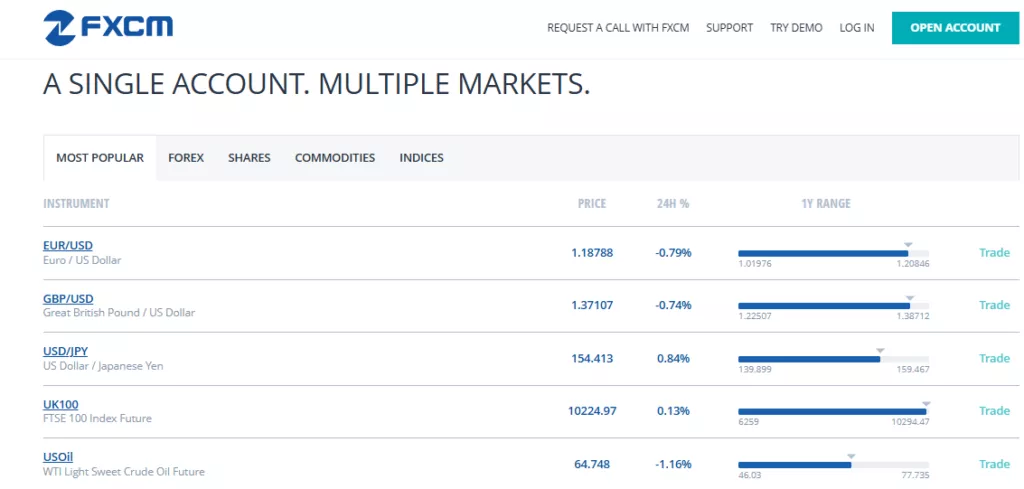
Task: Click the 24H % column header
Action: [x=673, y=204]
